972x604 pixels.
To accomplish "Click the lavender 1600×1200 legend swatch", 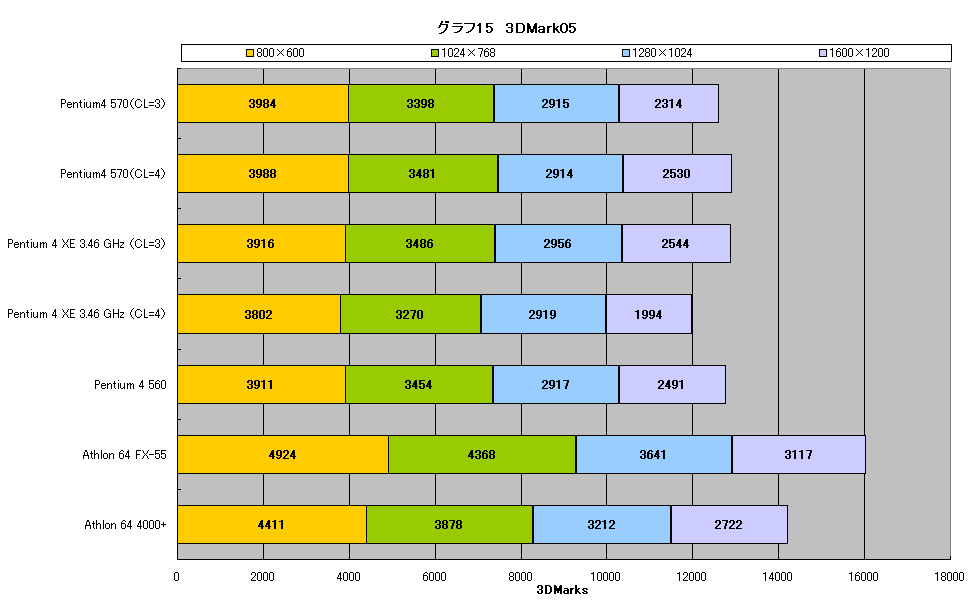I will 823,53.
